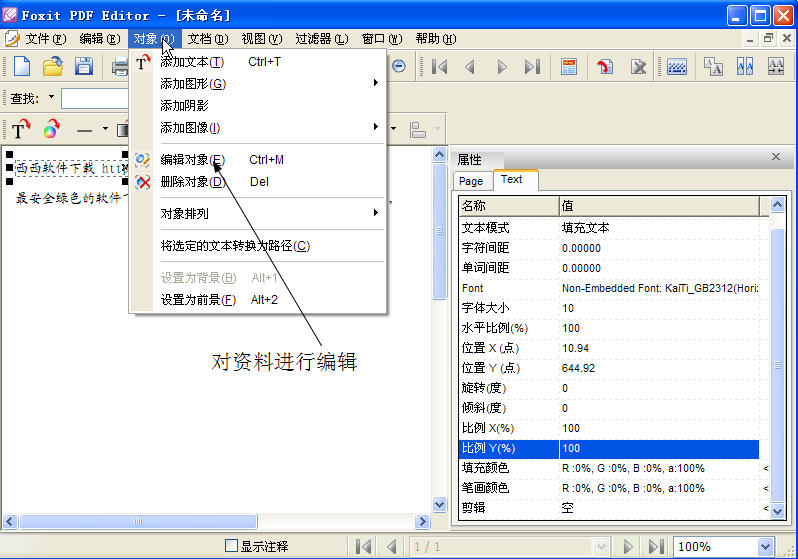
Task: Click the 笔画颜色 color value row
Action: (609, 488)
